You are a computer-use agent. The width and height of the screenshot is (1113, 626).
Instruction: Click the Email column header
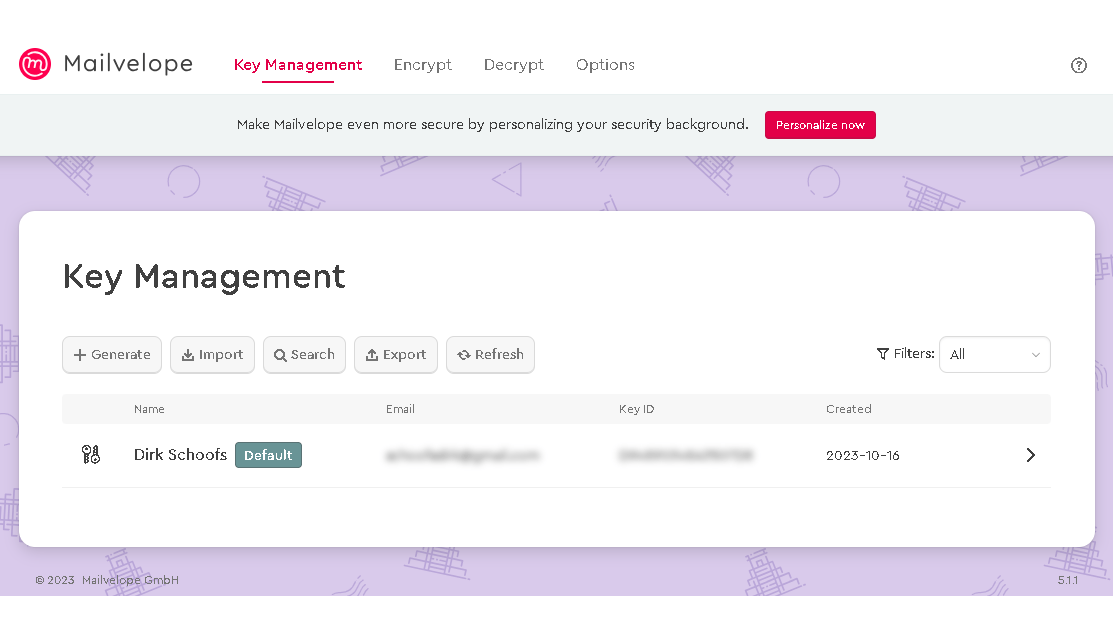(x=400, y=409)
